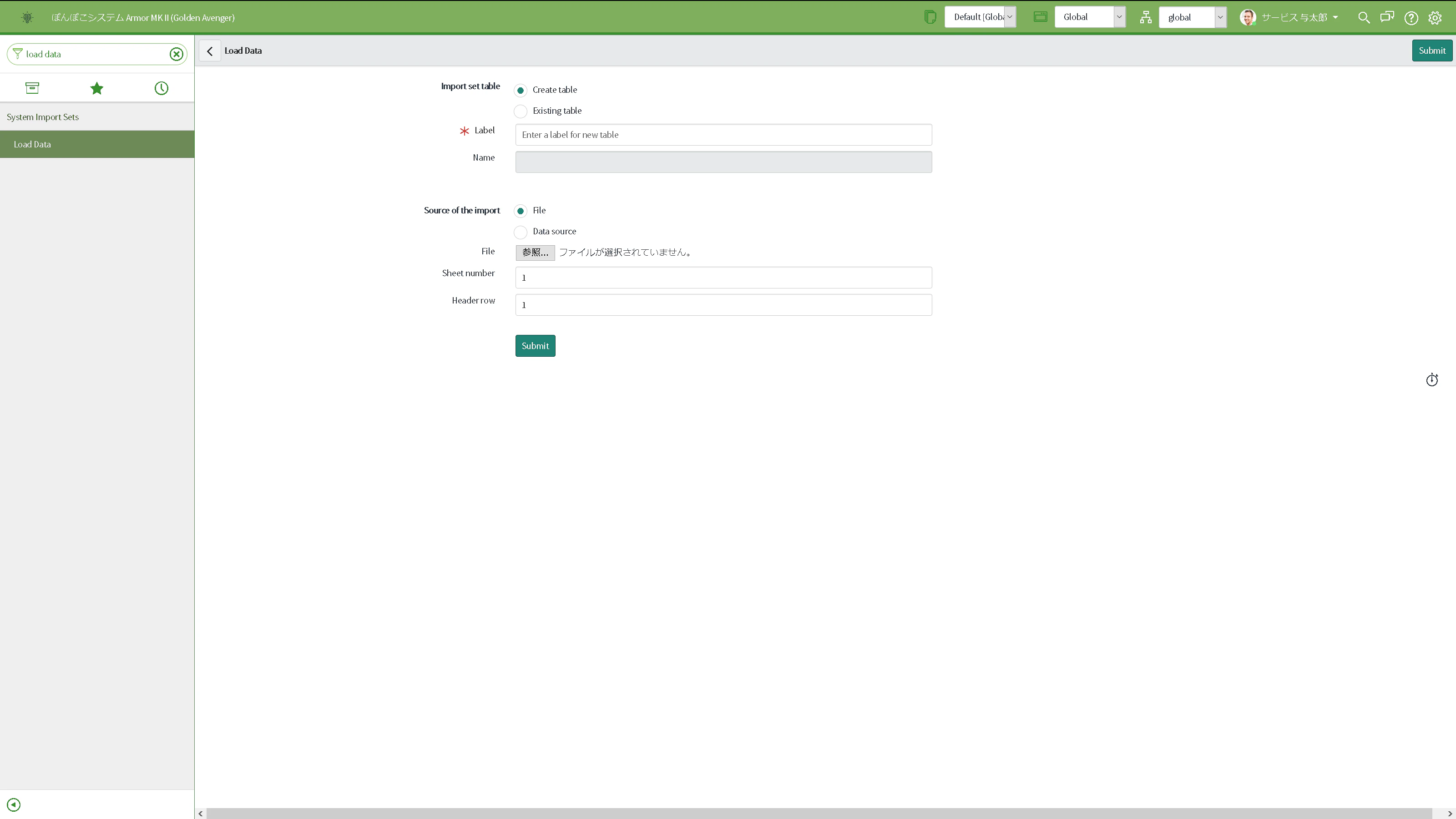Open the Connect chat sidebar icon
The height and width of the screenshot is (819, 1456).
point(1387,17)
